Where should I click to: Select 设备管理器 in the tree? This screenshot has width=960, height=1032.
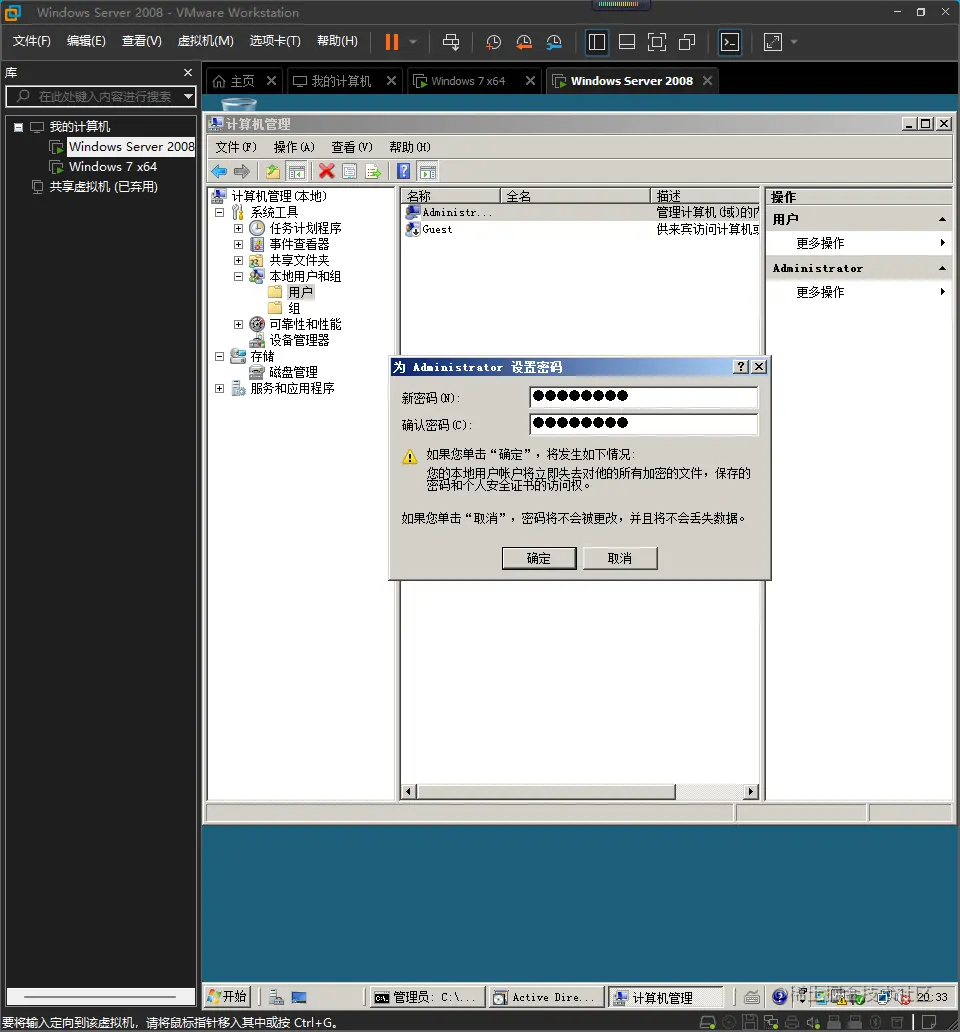point(299,340)
